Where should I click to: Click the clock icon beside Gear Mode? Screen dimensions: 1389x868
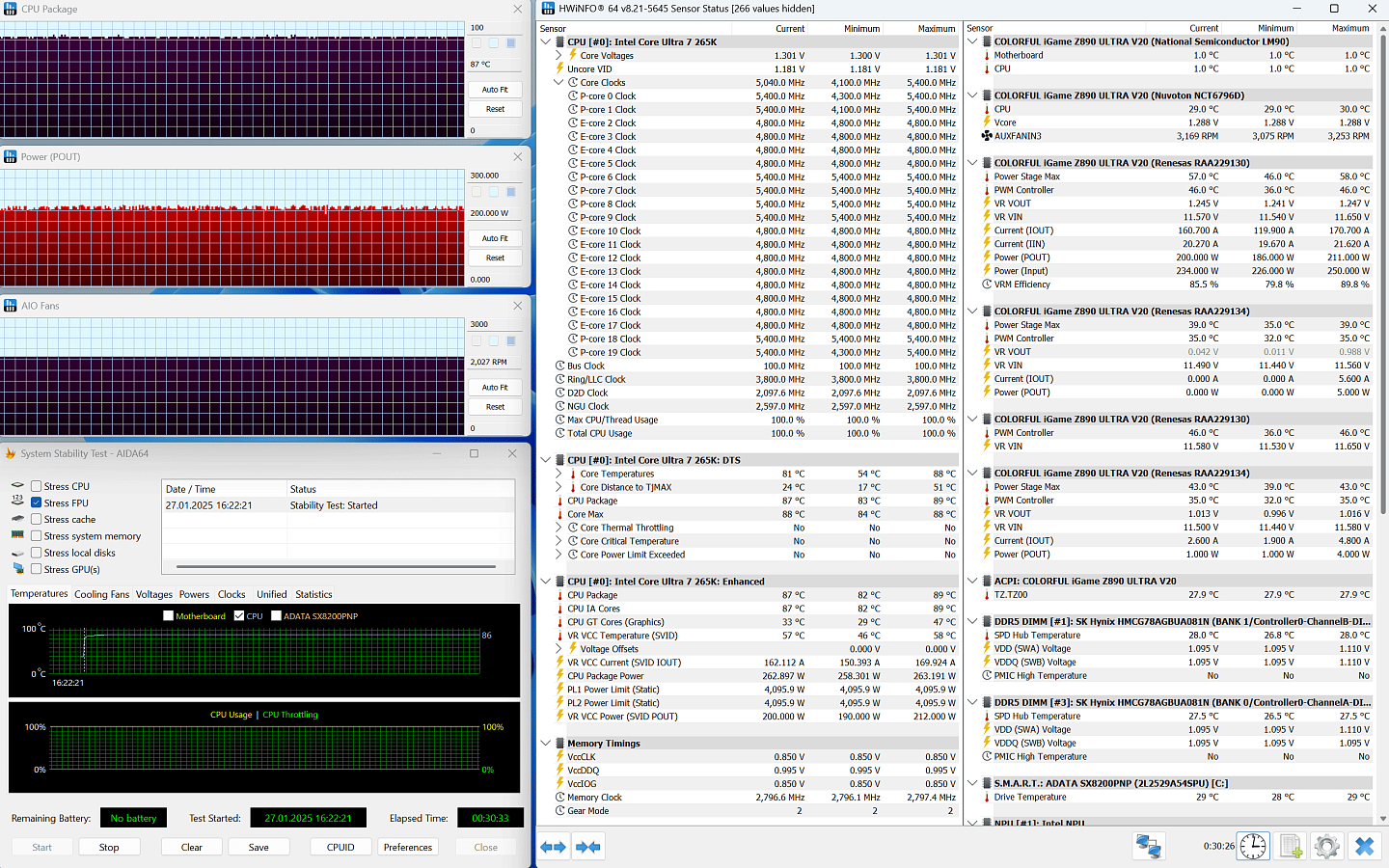click(x=560, y=811)
